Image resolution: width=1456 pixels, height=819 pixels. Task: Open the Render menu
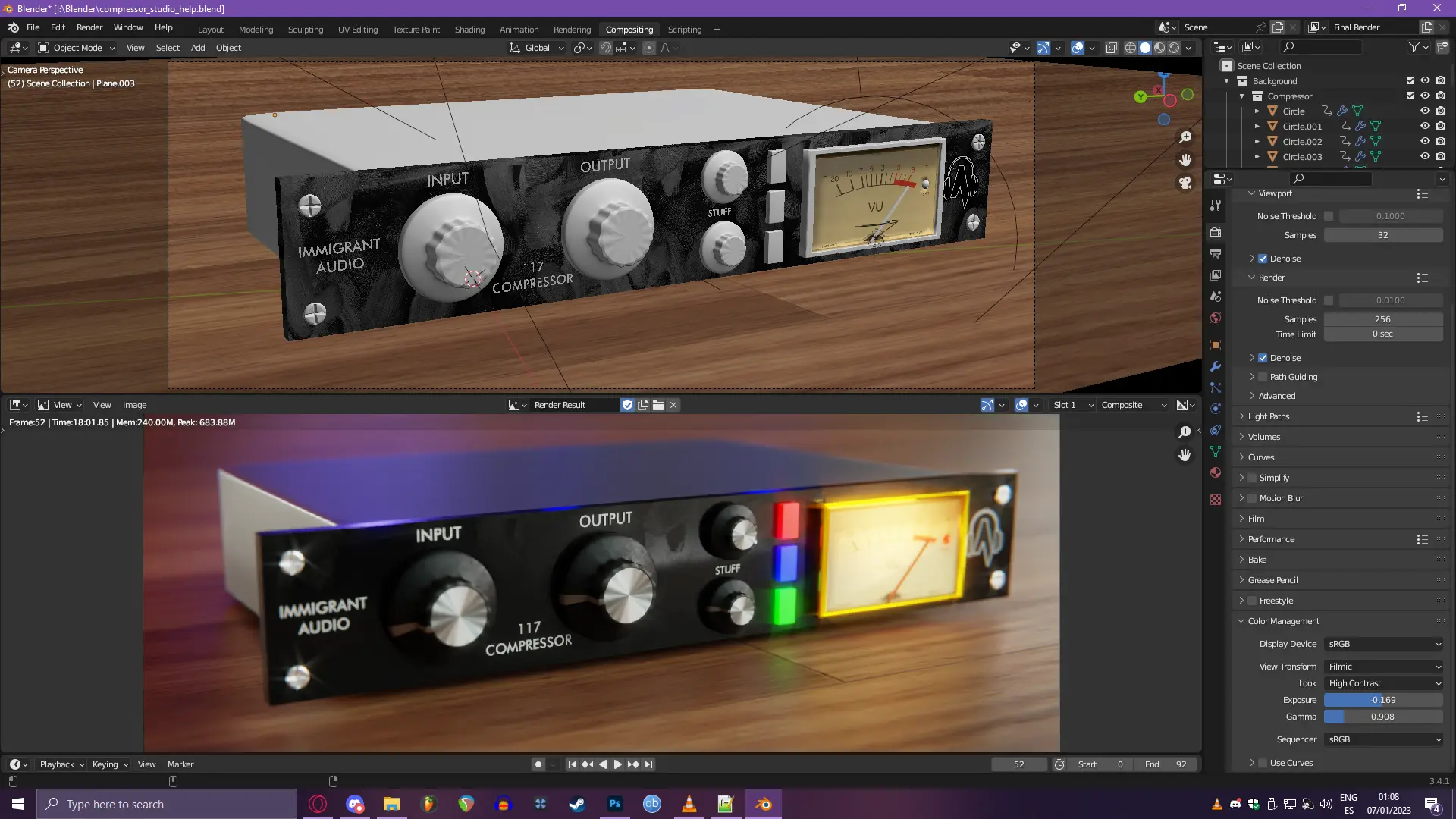coord(89,27)
